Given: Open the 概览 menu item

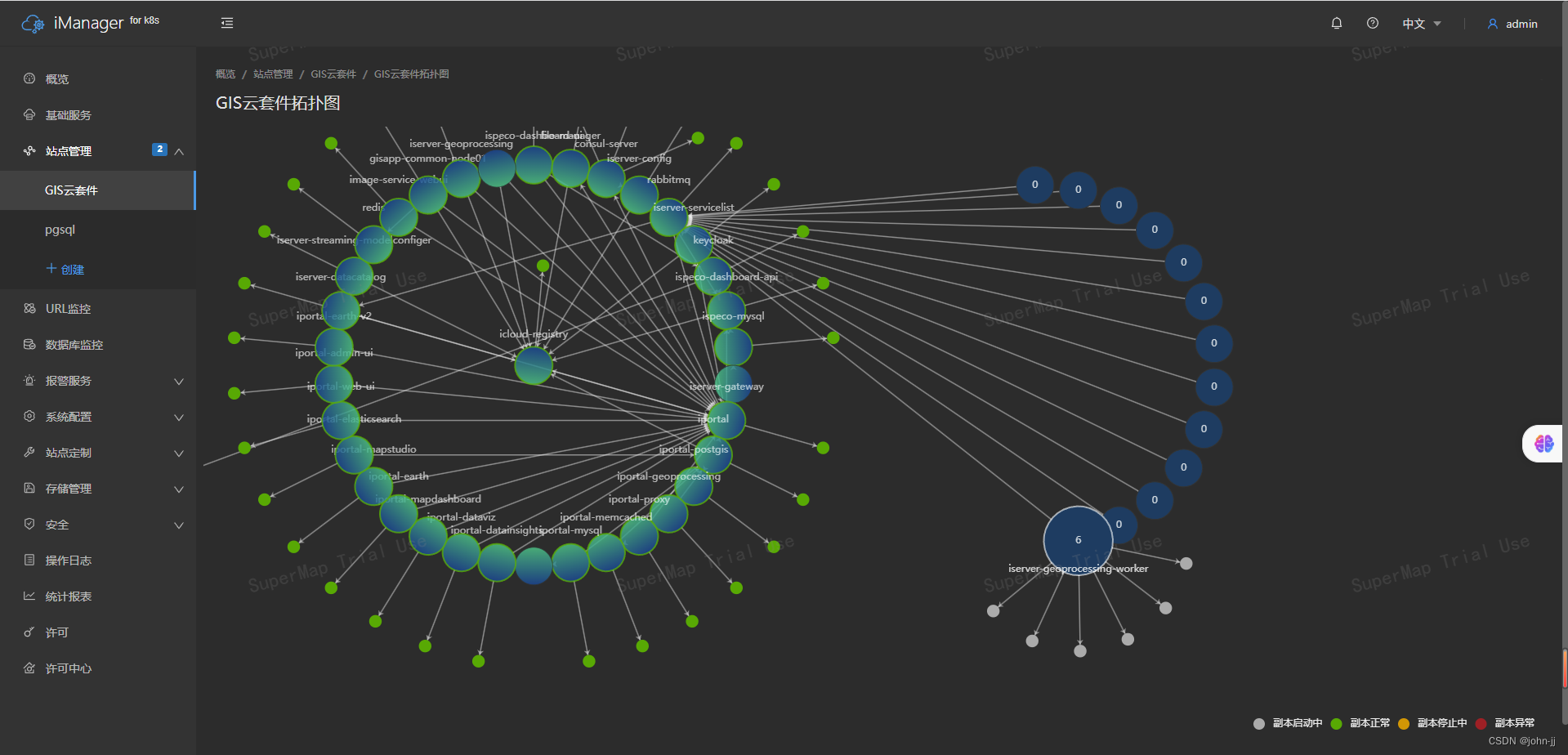Looking at the screenshot, I should click(98, 78).
